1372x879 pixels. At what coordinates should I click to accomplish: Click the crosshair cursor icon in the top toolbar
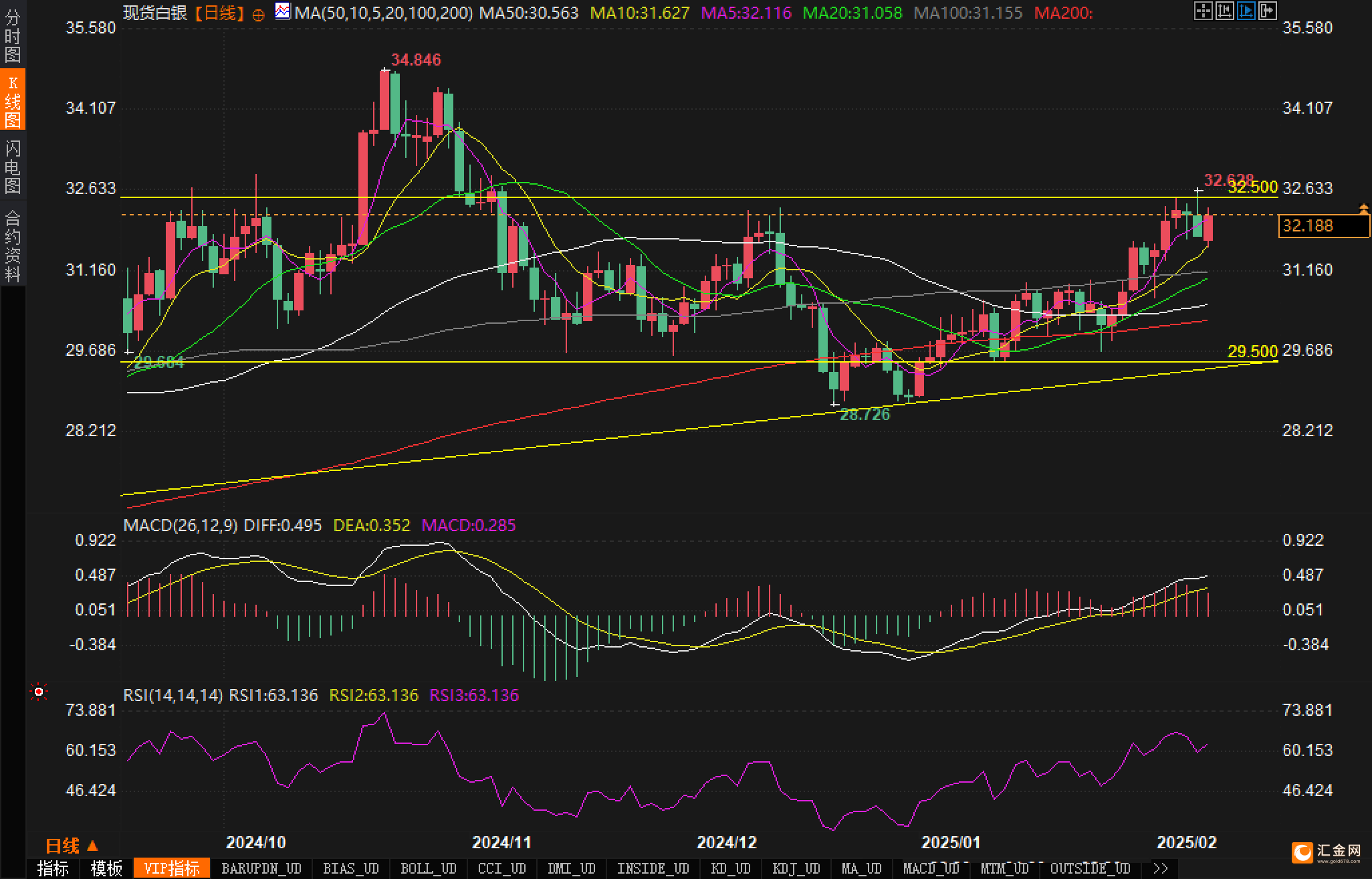[1203, 11]
